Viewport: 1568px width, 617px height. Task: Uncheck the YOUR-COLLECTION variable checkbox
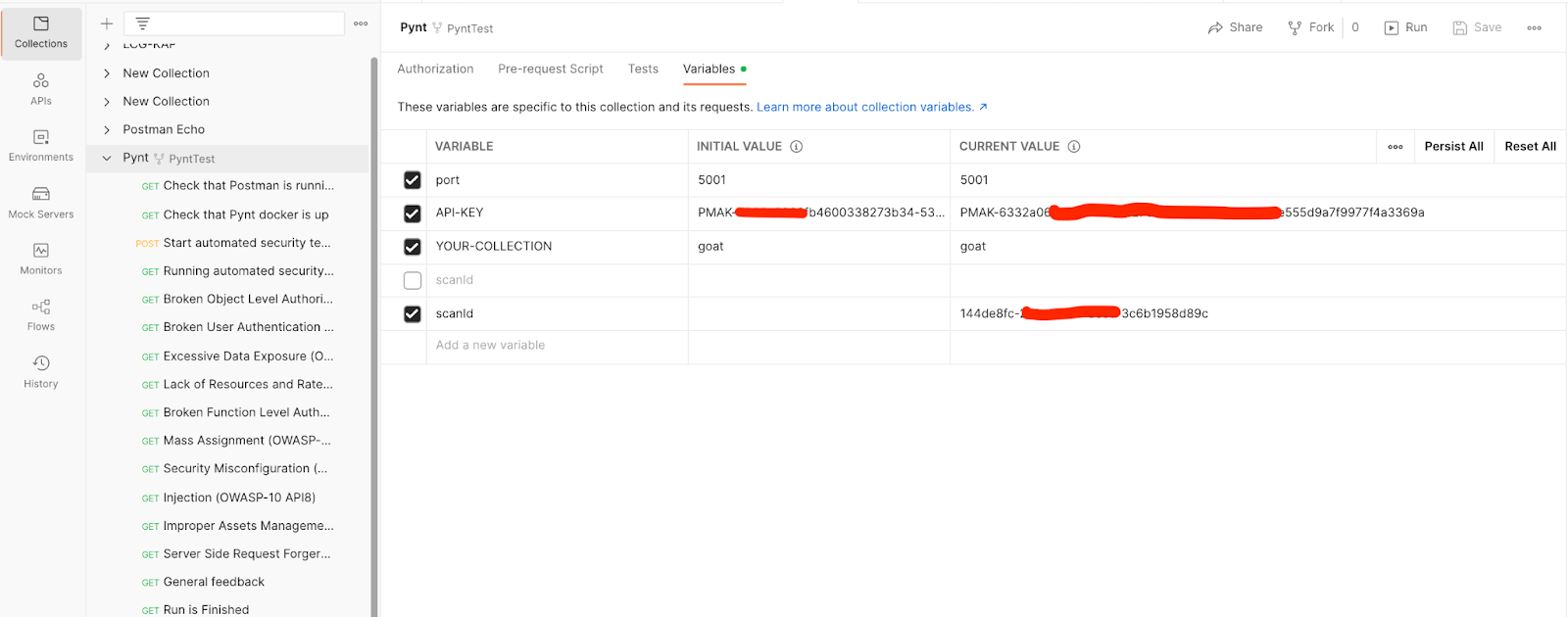pos(413,247)
